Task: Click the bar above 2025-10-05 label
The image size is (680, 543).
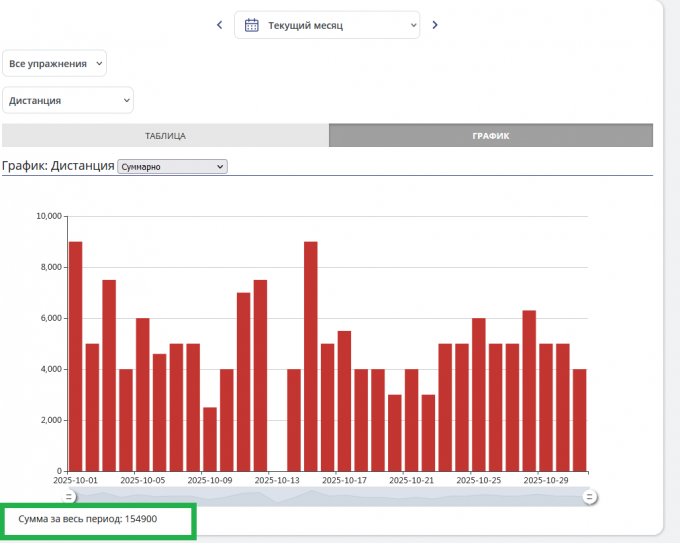Action: tap(143, 395)
